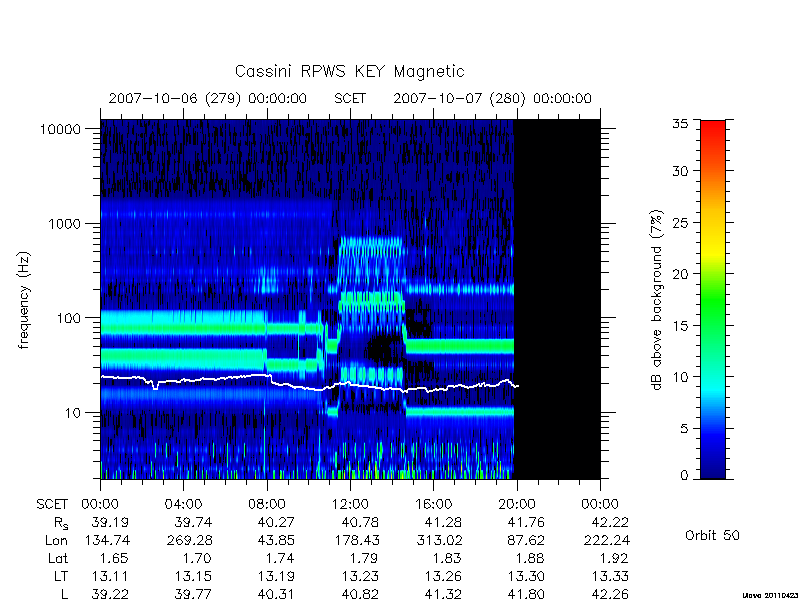This screenshot has height=600, width=800.
Task: Click time axis label 20:00
Action: (517, 505)
